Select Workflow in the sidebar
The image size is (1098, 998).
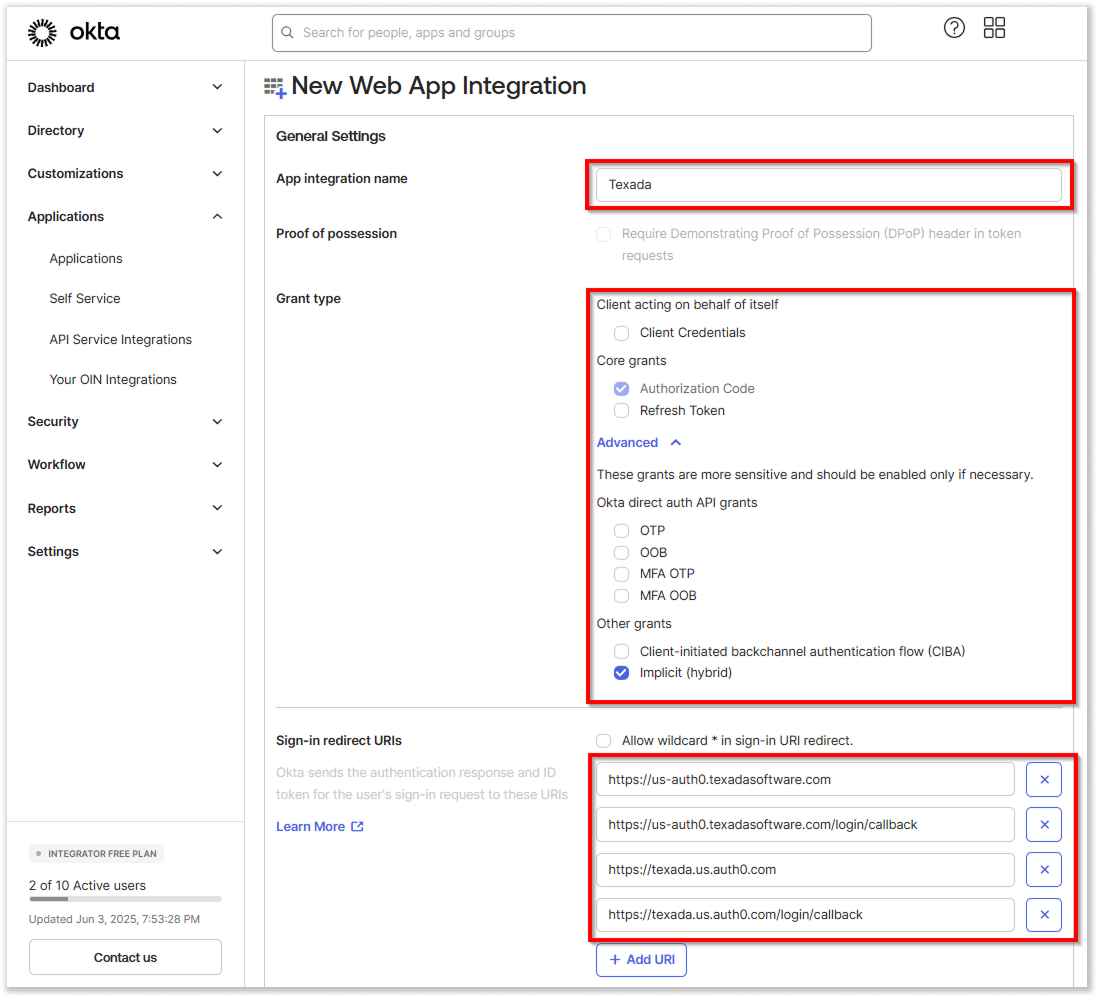[x=57, y=464]
